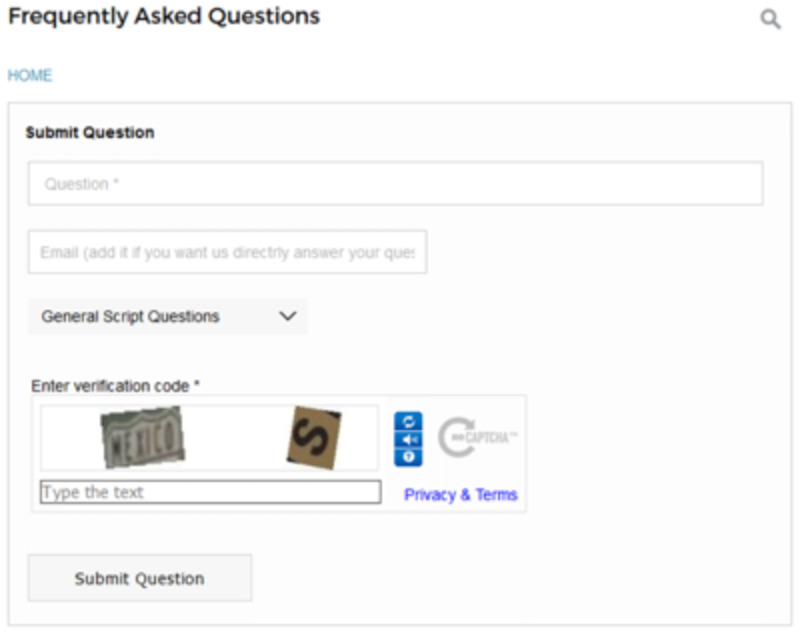Open the Privacy & Terms link
The height and width of the screenshot is (636, 800).
(x=461, y=494)
